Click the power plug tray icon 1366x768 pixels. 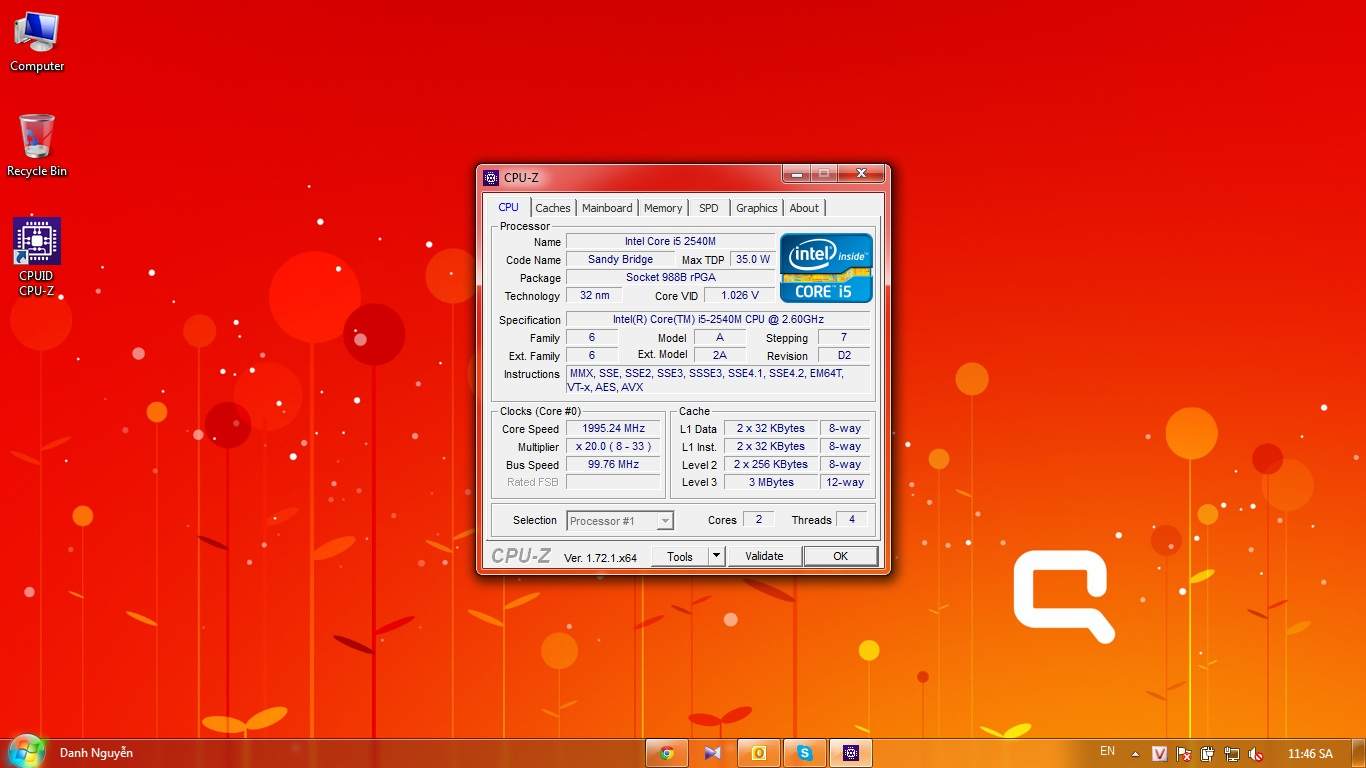tap(1208, 754)
